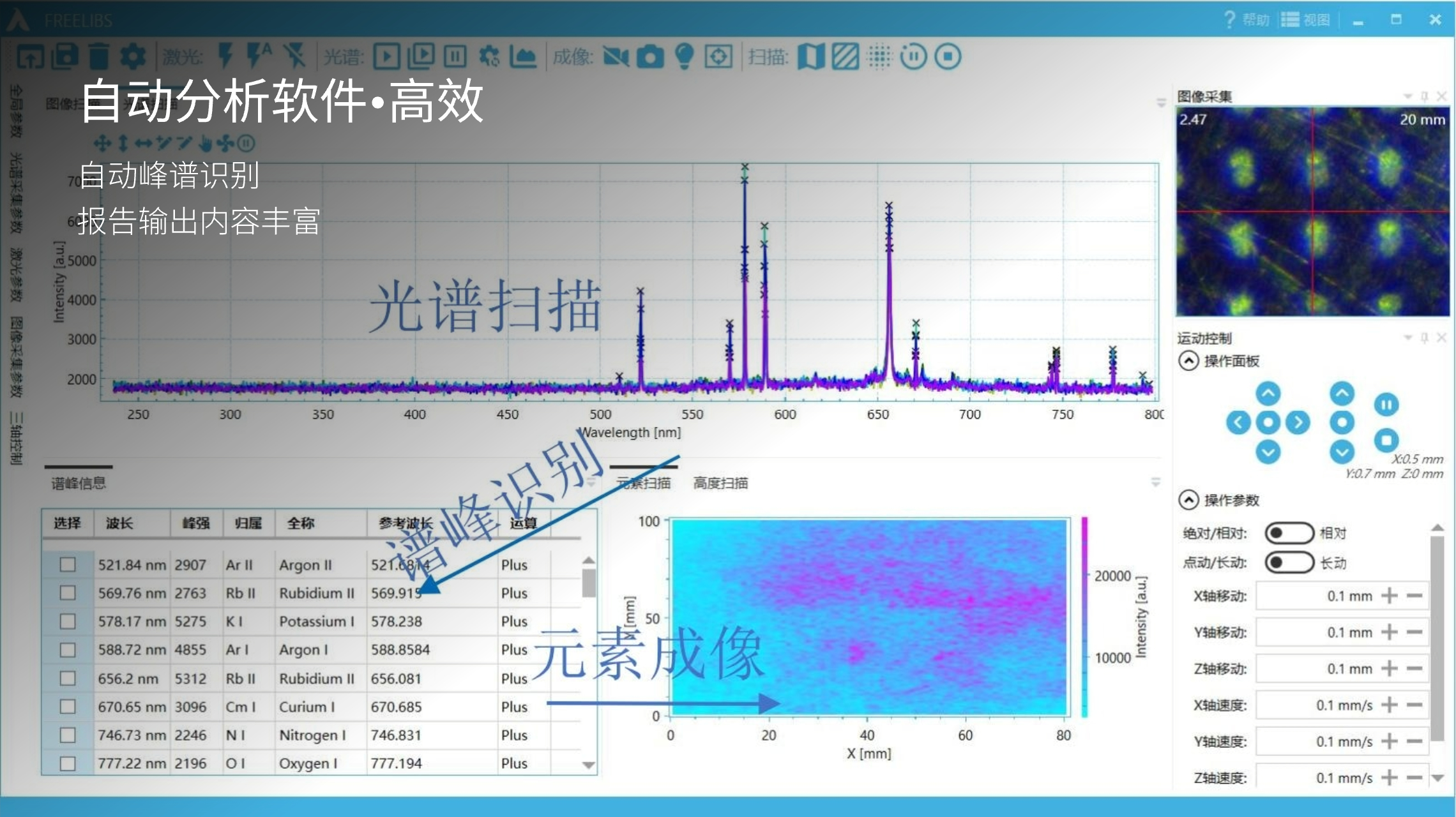Pause spectrum acquisition in toolbar
This screenshot has height=817, width=1456.
pos(455,57)
